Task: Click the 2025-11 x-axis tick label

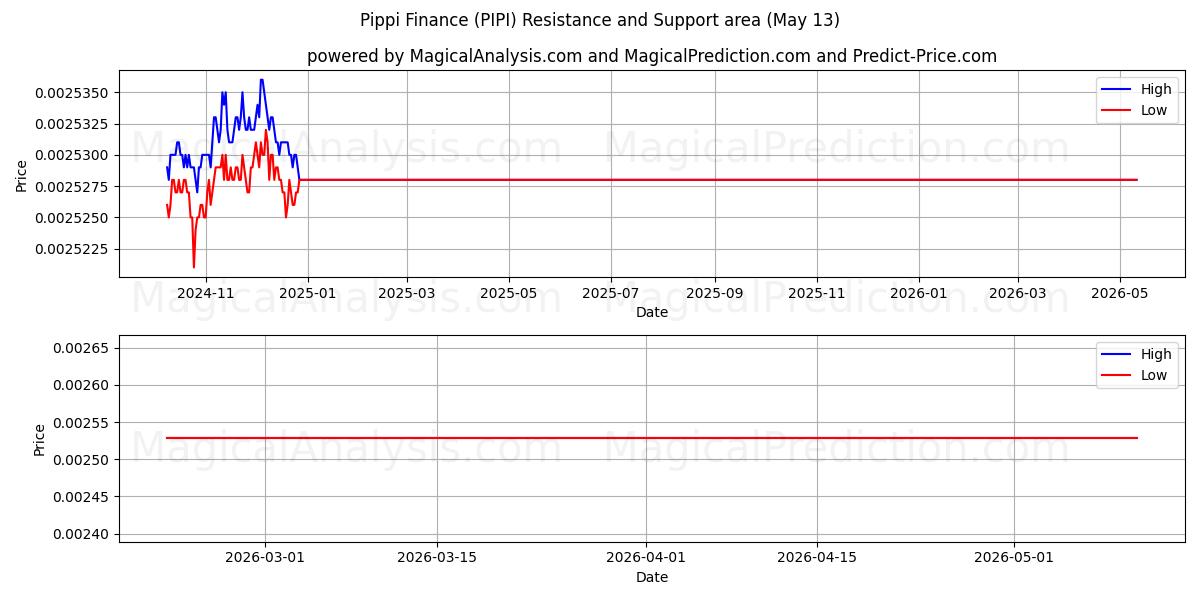Action: coord(816,293)
